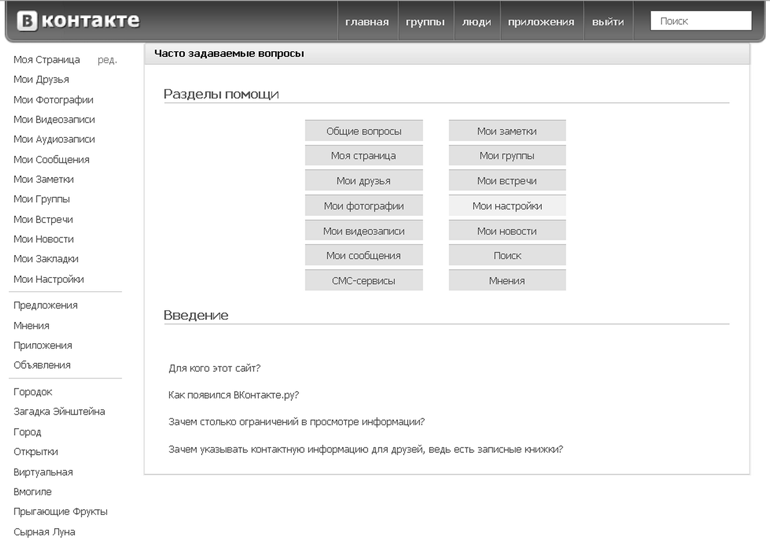
Task: Open the главная menu item
Action: pos(367,22)
